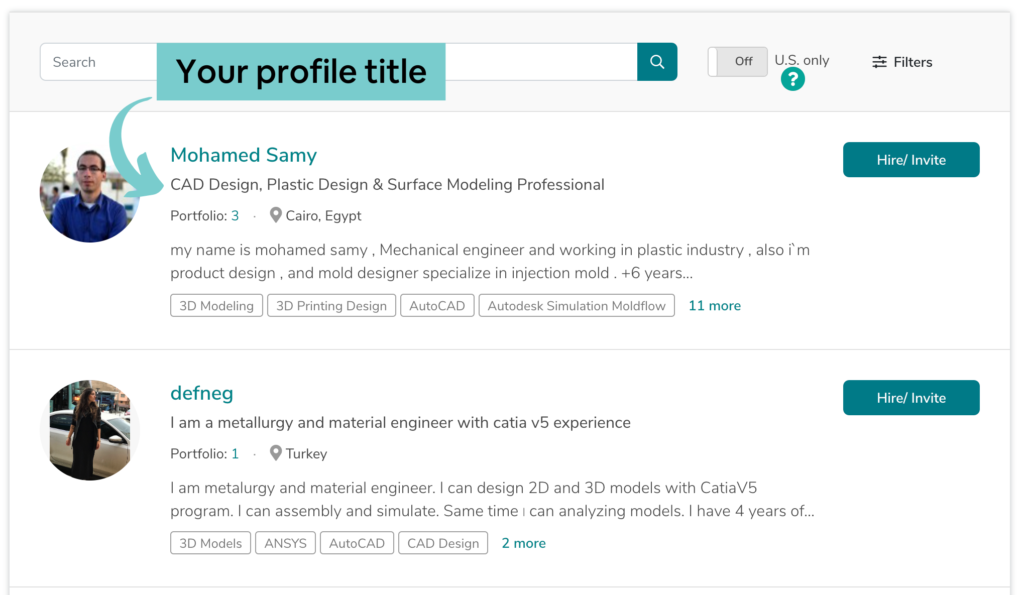Viewport: 1024px width, 595px height.
Task: Click the green question mark help icon
Action: [x=792, y=79]
